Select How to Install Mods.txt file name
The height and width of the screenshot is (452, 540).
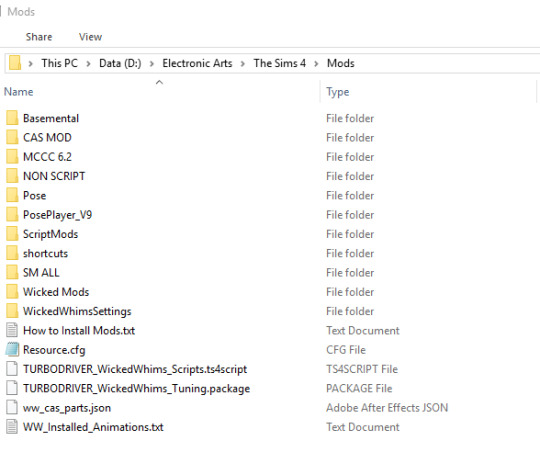pyautogui.click(x=79, y=331)
